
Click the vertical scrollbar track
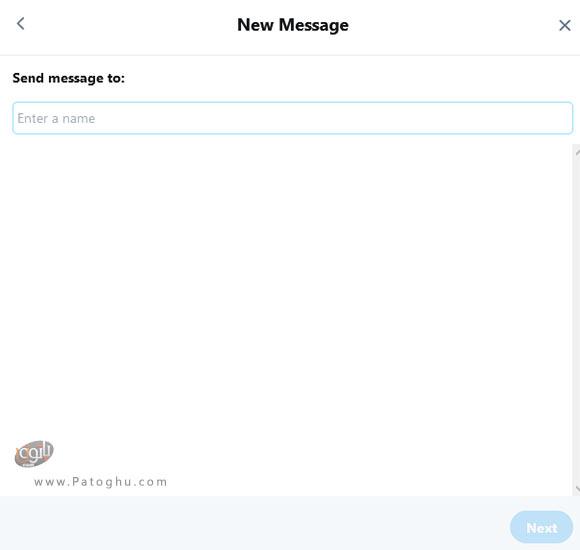[x=577, y=320]
